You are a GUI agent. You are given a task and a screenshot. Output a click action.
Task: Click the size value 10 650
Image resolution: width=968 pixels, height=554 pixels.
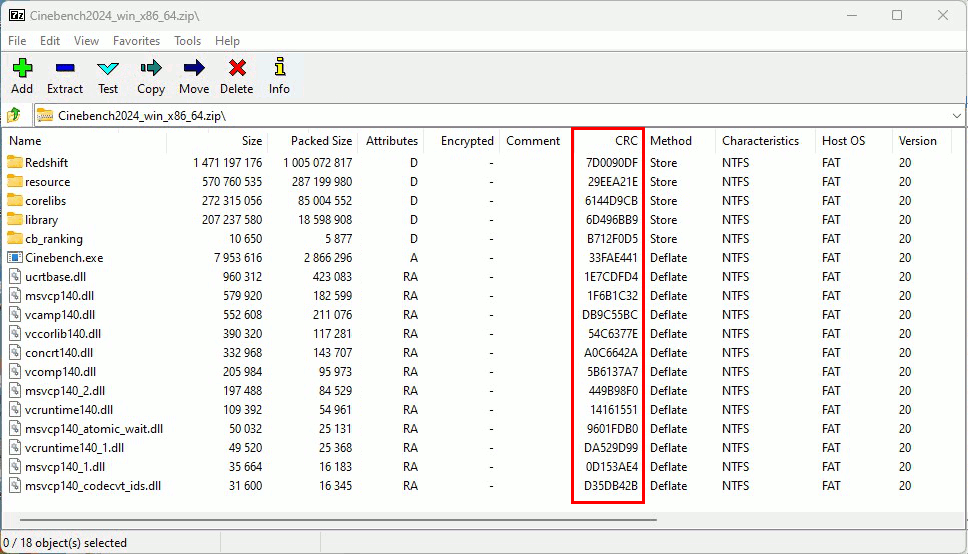246,239
